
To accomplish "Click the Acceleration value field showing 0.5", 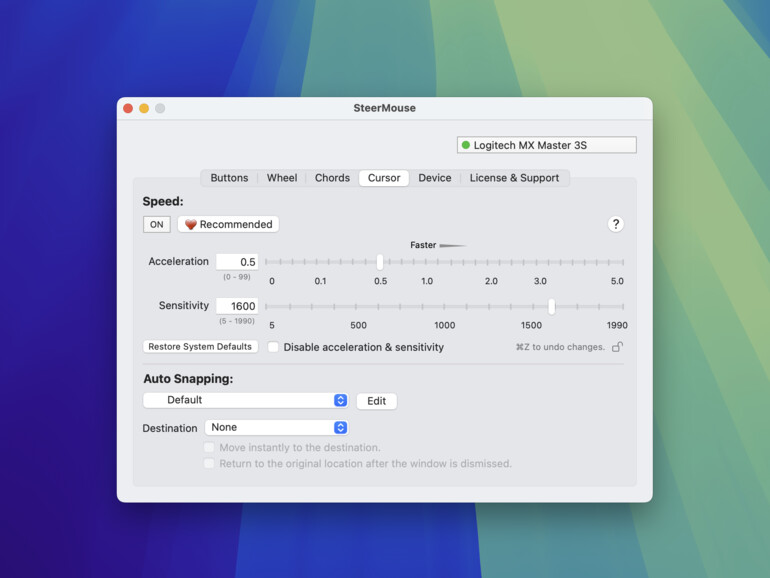I will coord(237,262).
